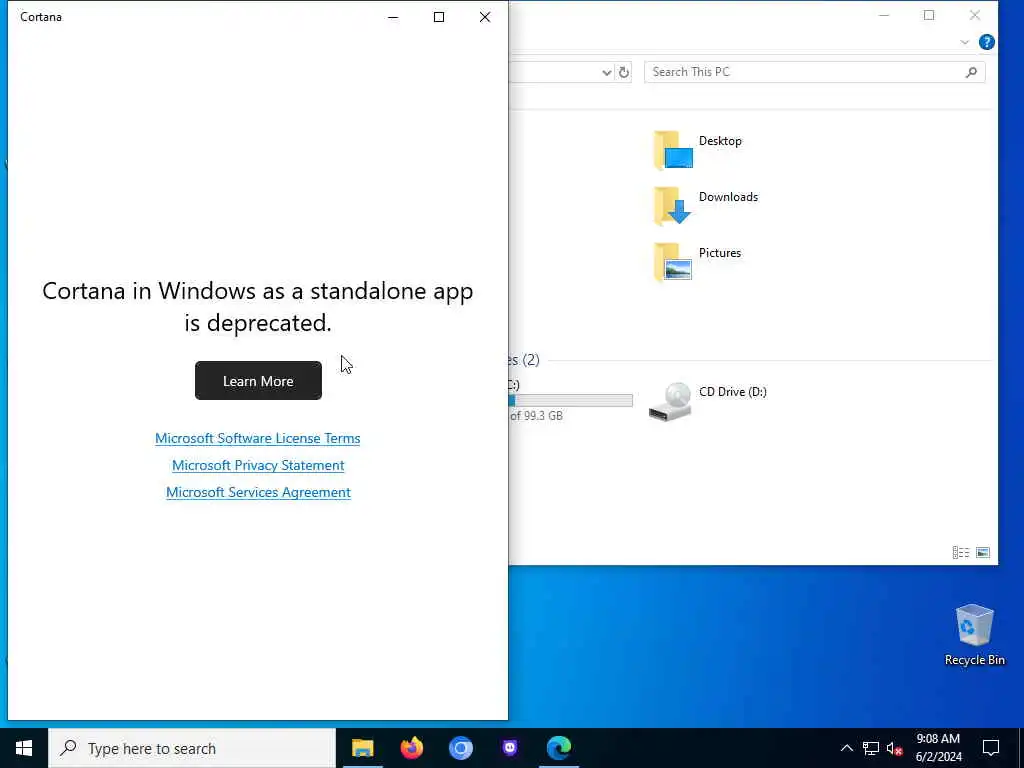
Task: Launch Microsoft Edge from the taskbar
Action: pos(559,748)
